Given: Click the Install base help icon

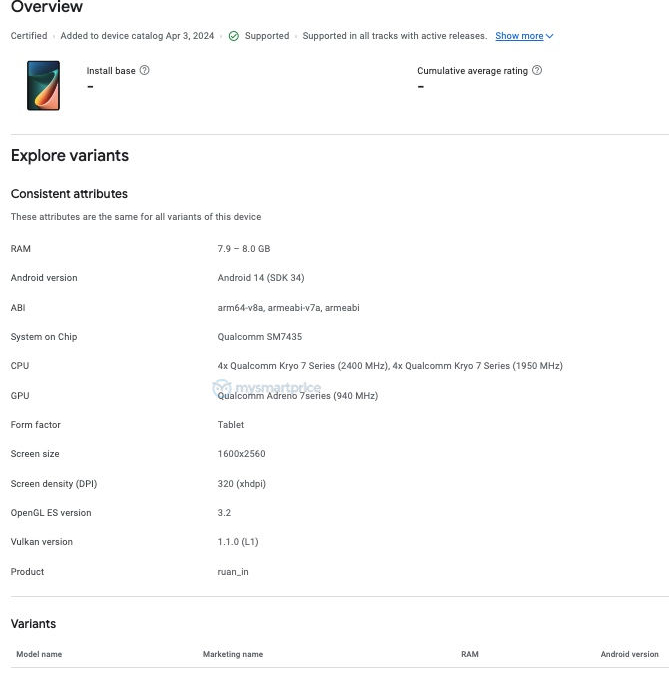Looking at the screenshot, I should [145, 71].
